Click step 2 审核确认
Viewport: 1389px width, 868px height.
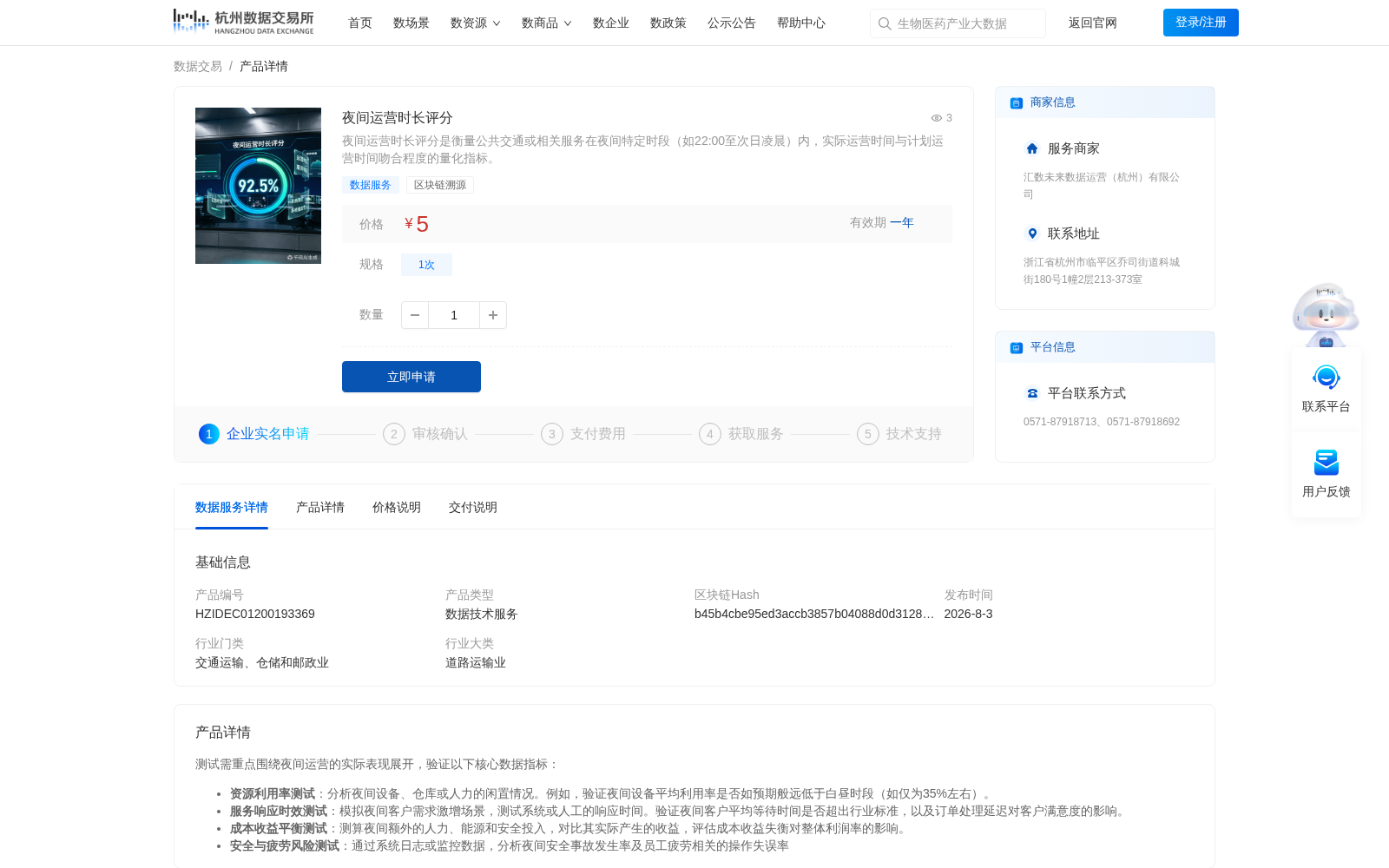coord(425,434)
